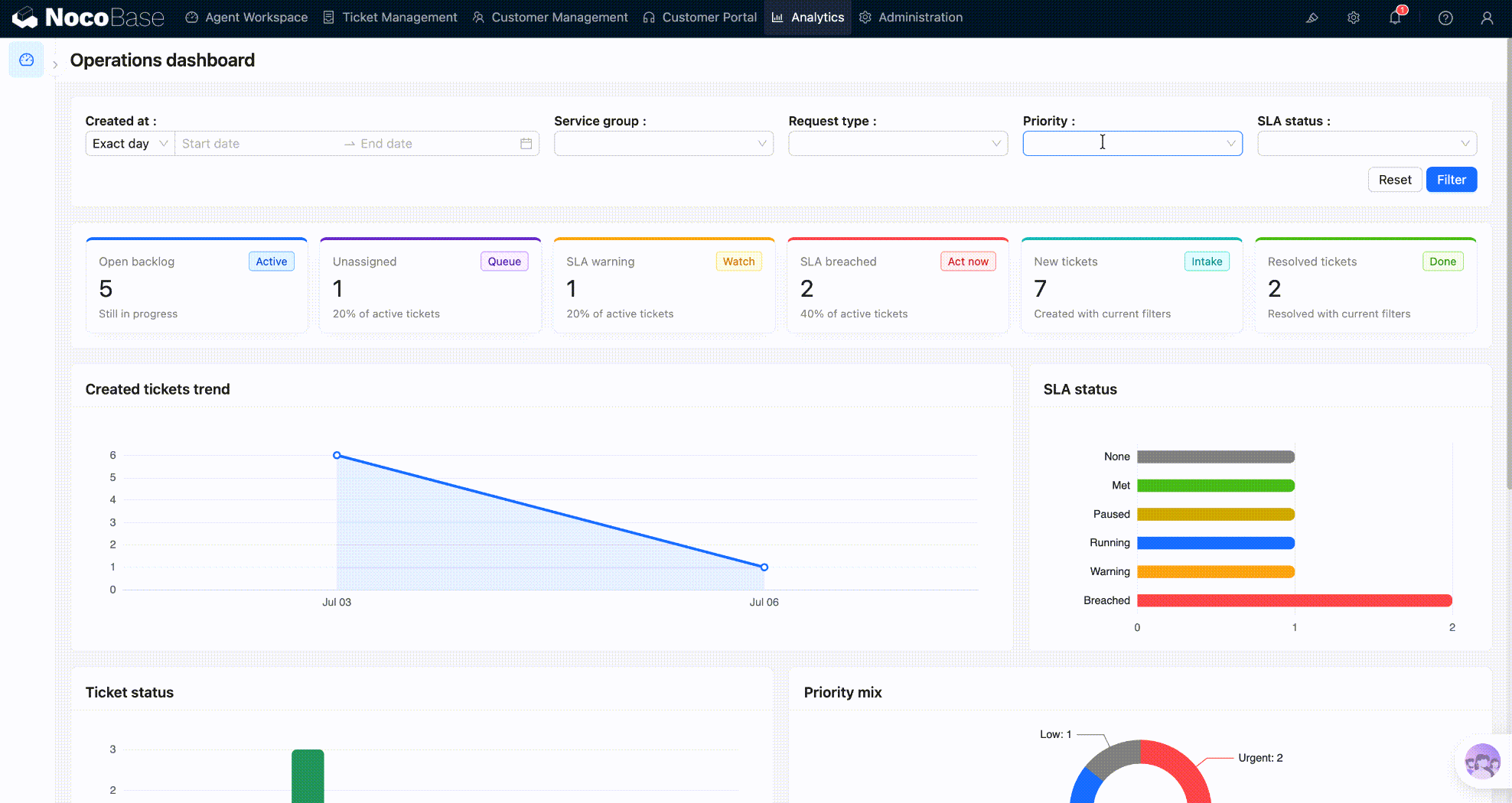Select the dashboard gauge sidebar icon

[x=26, y=60]
